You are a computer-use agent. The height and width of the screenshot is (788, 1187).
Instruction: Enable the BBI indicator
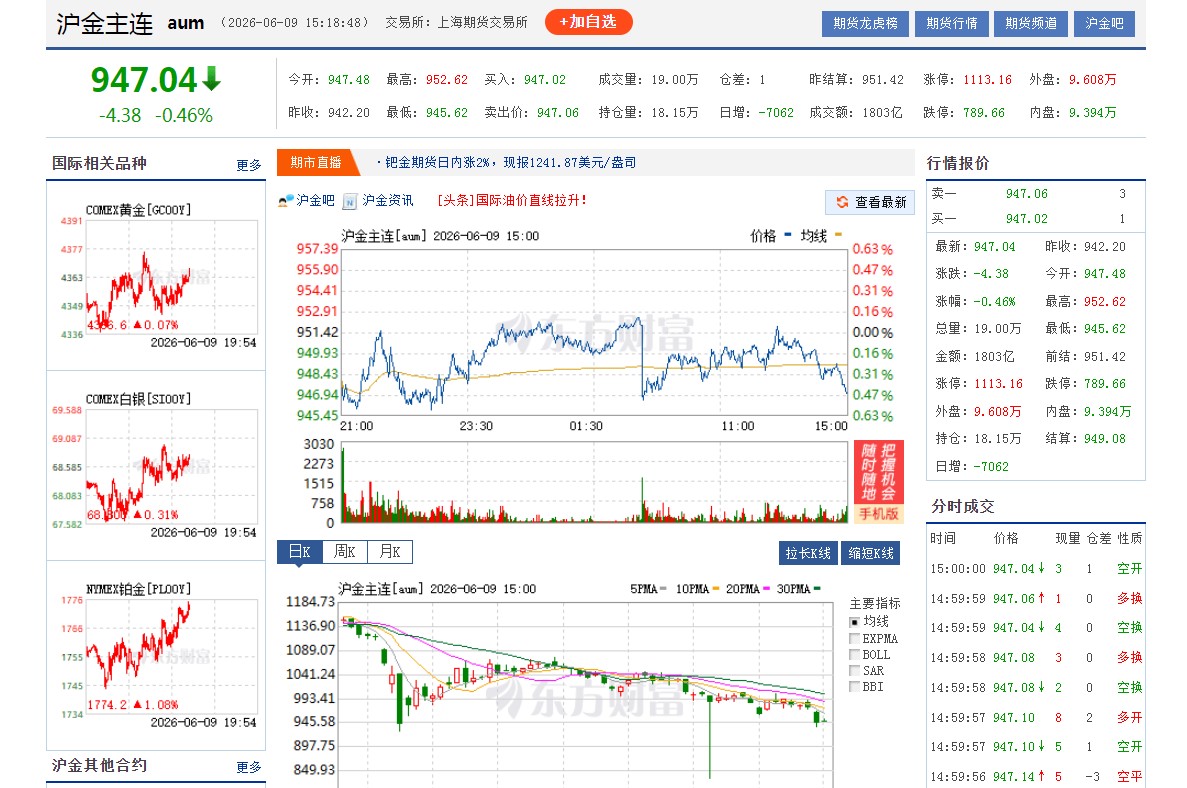coord(855,687)
